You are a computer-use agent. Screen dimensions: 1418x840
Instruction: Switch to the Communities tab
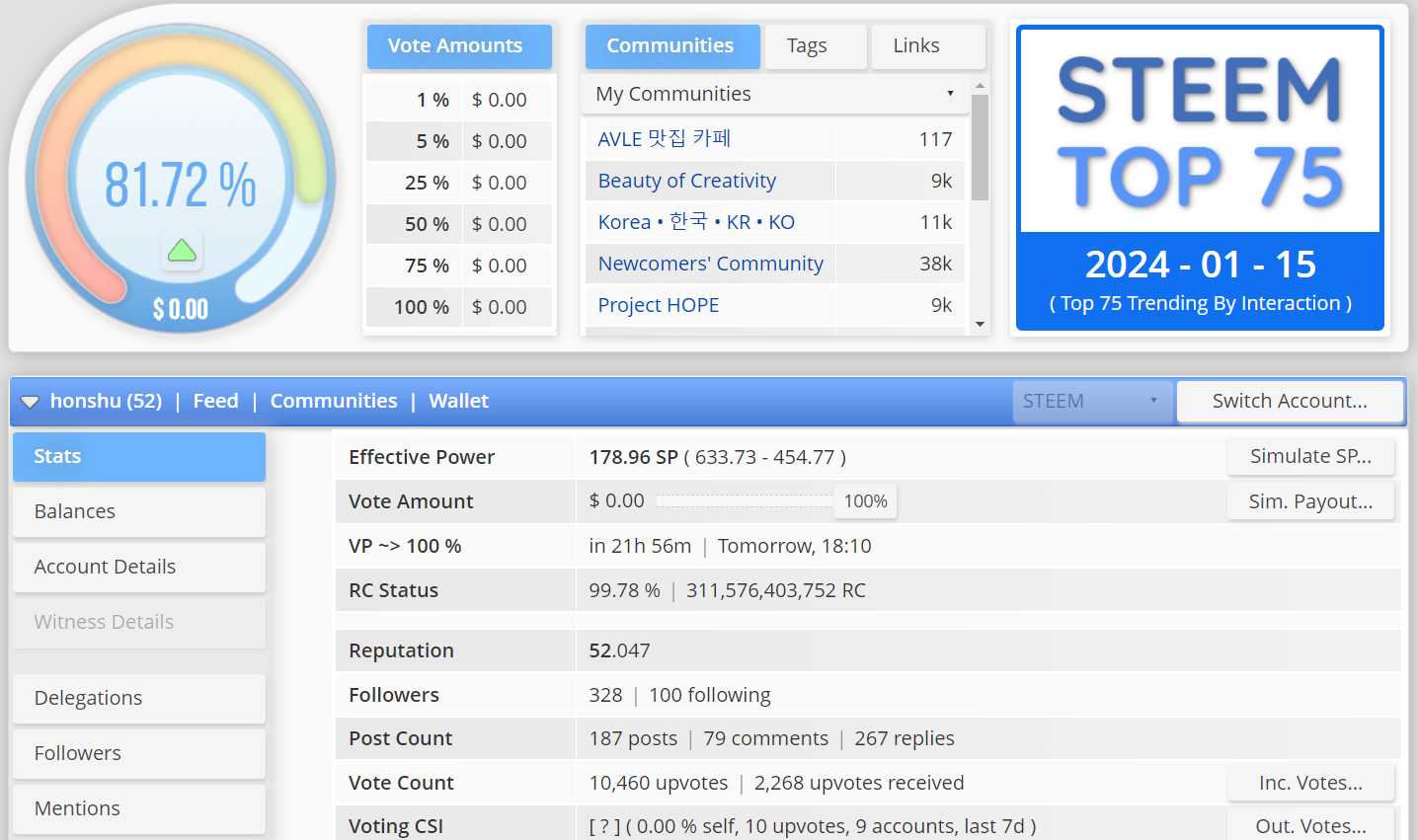[x=671, y=46]
